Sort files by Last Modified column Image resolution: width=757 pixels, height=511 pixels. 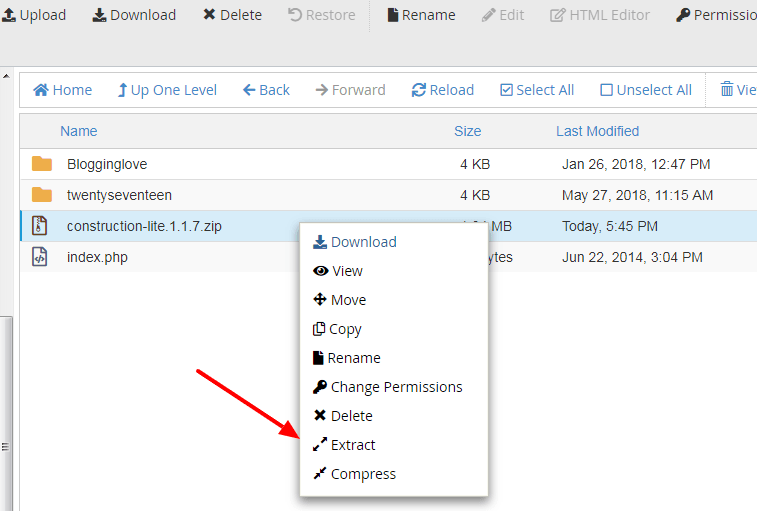[x=597, y=131]
